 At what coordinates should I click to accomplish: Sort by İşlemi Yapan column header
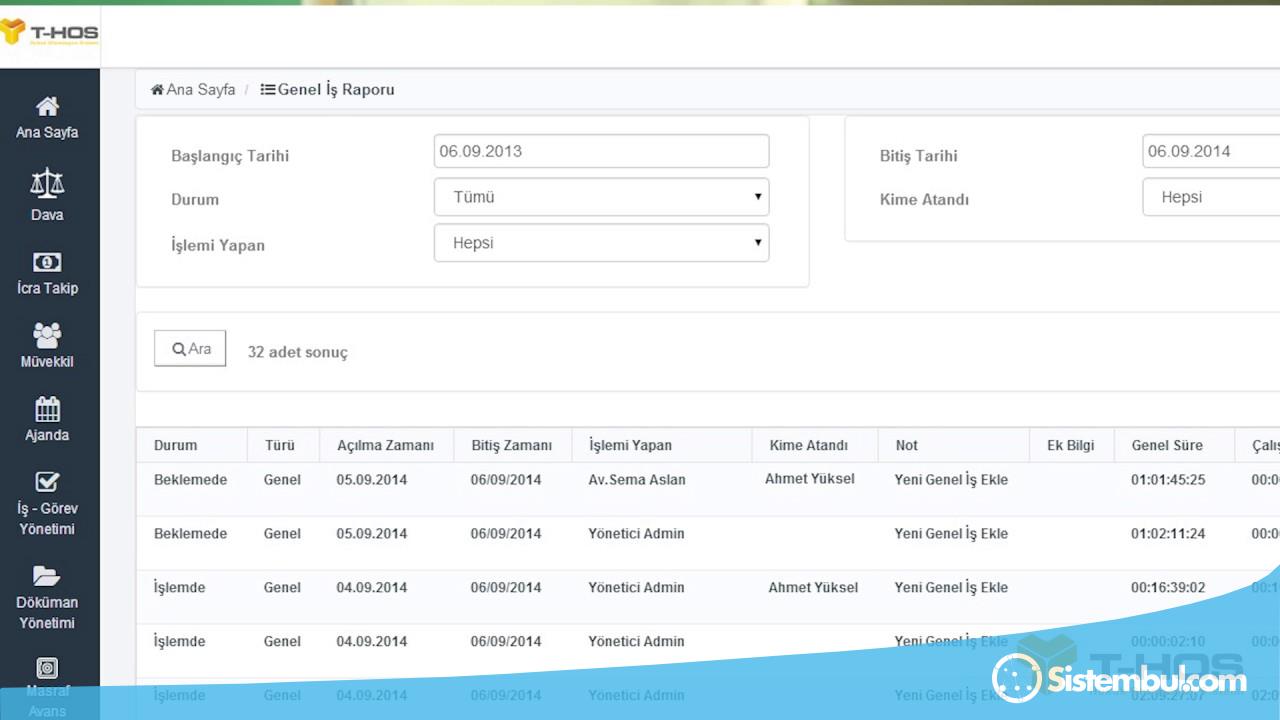point(630,445)
